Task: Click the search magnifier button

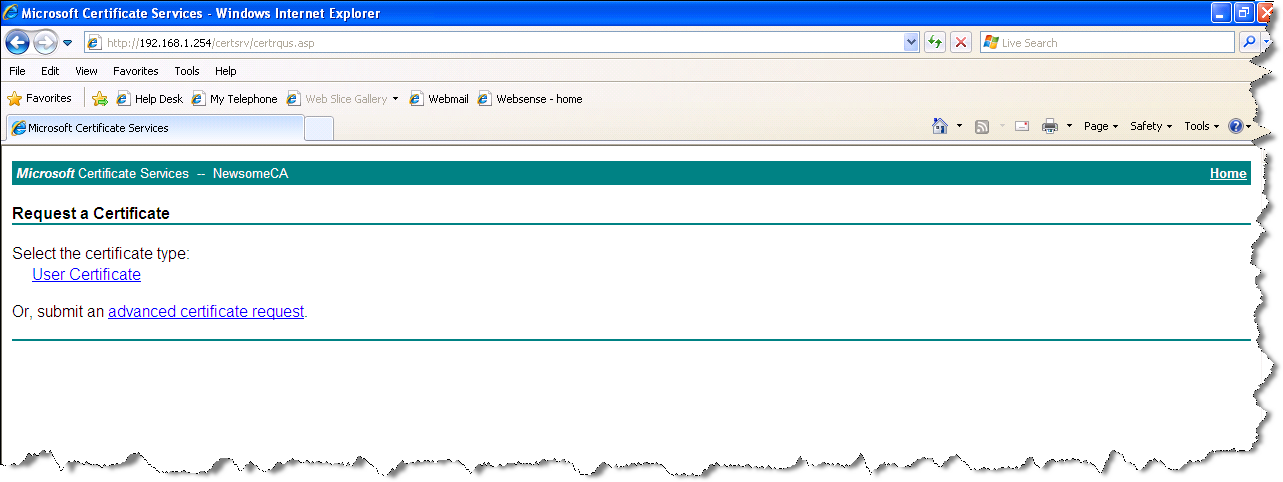Action: (1249, 43)
